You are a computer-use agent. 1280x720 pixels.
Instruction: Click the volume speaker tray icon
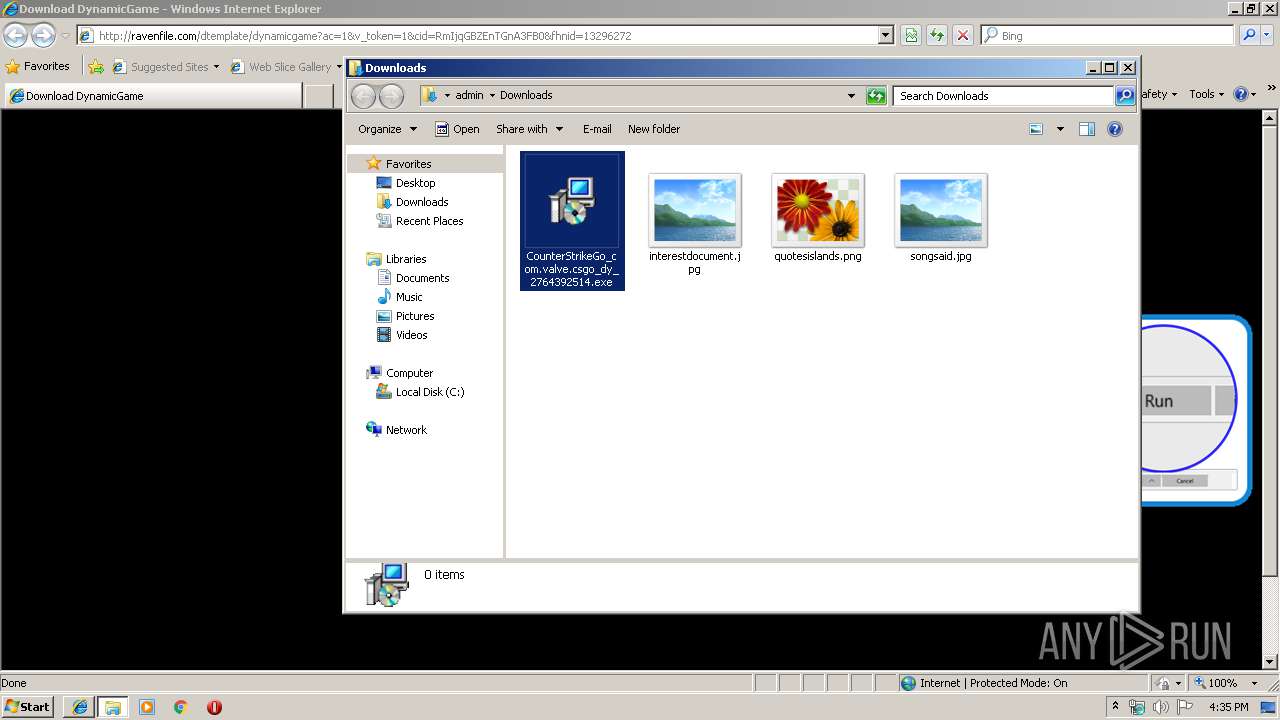[1161, 707]
